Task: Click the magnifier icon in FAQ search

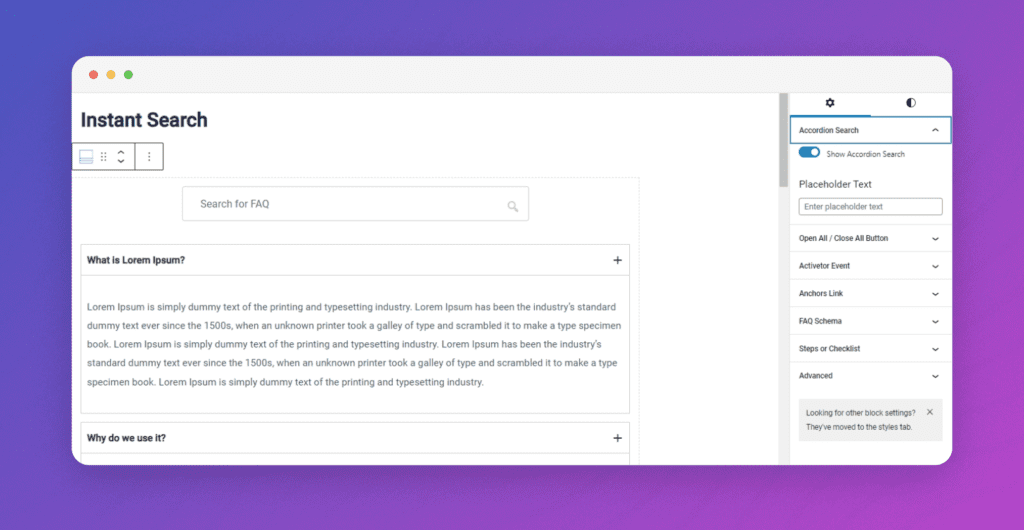Action: coord(512,206)
